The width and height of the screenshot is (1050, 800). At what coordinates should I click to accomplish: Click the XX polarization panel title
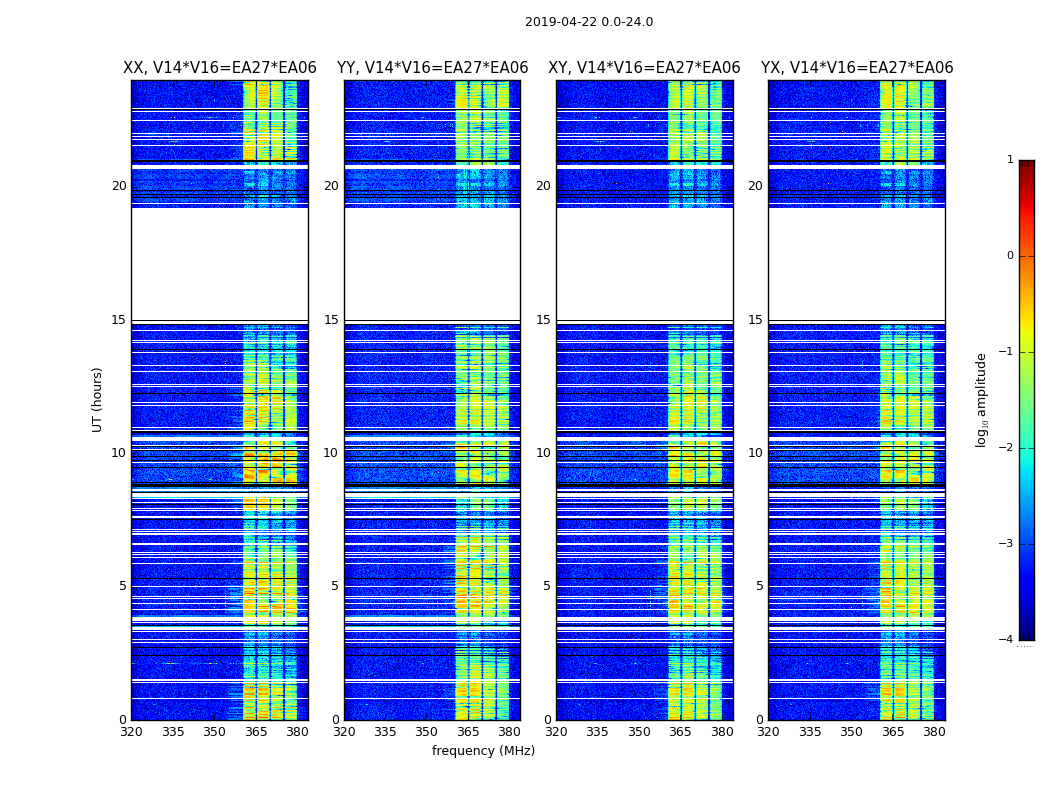click(x=220, y=68)
